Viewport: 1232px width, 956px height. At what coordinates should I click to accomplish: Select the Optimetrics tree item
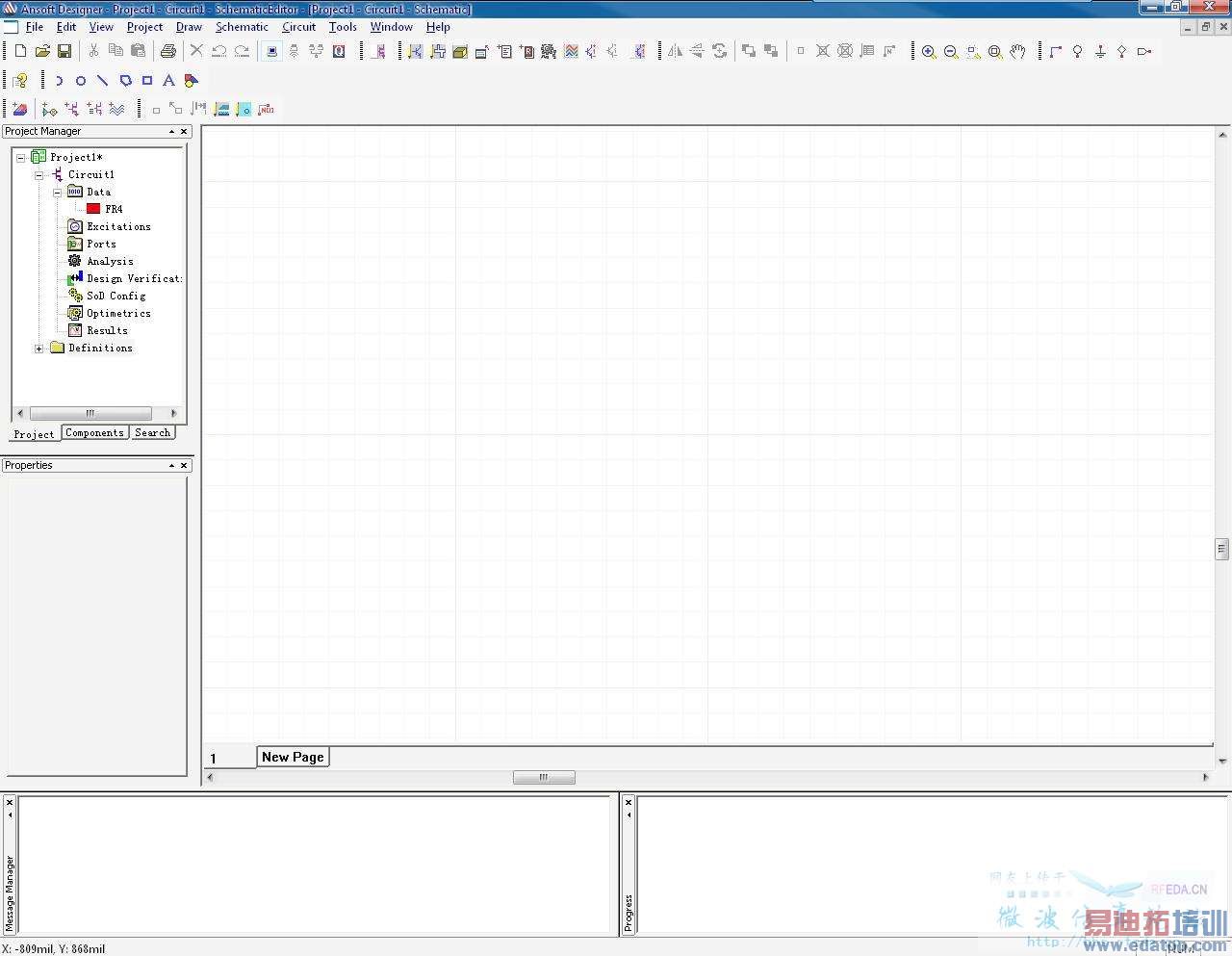[118, 314]
